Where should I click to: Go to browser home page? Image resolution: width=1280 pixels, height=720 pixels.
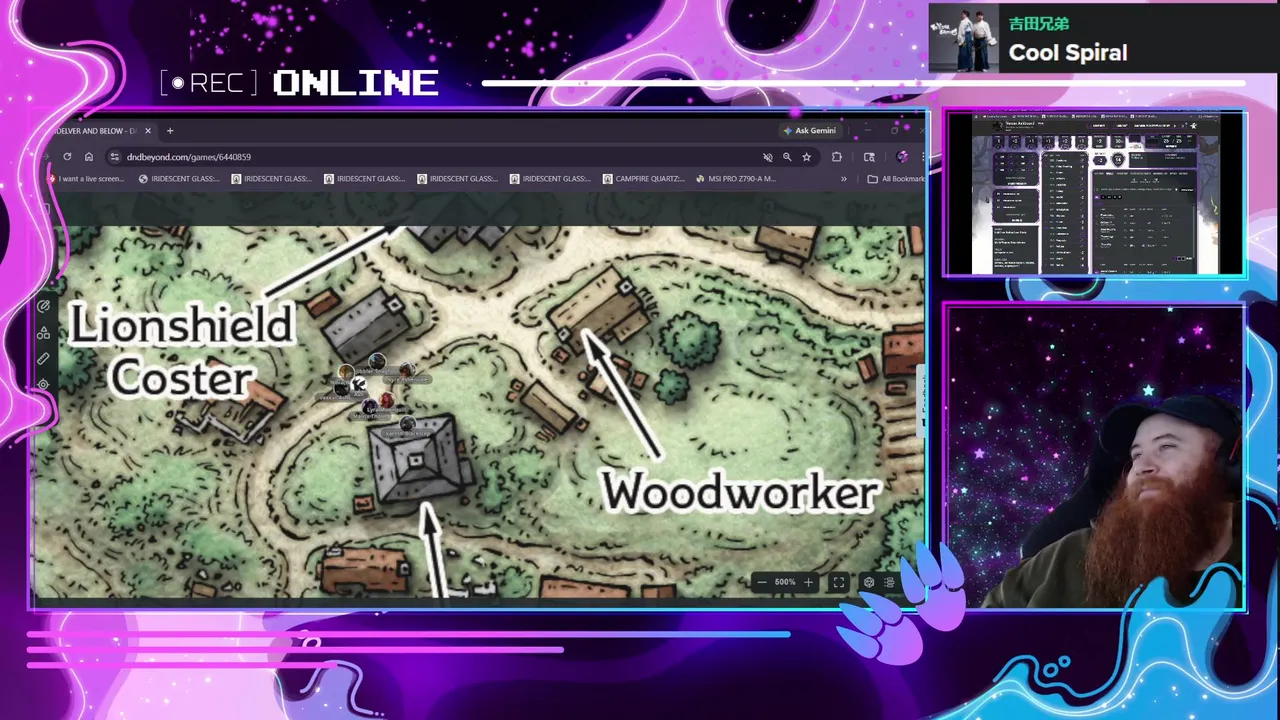89,157
